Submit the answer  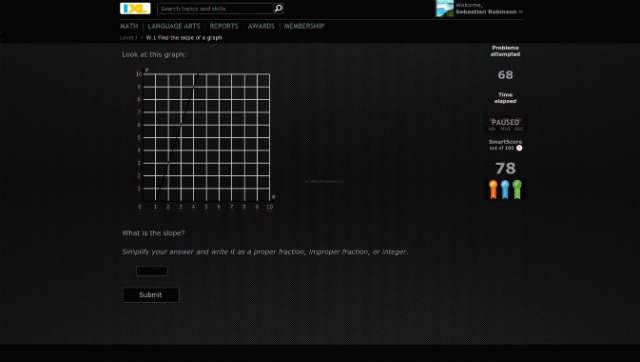[151, 295]
